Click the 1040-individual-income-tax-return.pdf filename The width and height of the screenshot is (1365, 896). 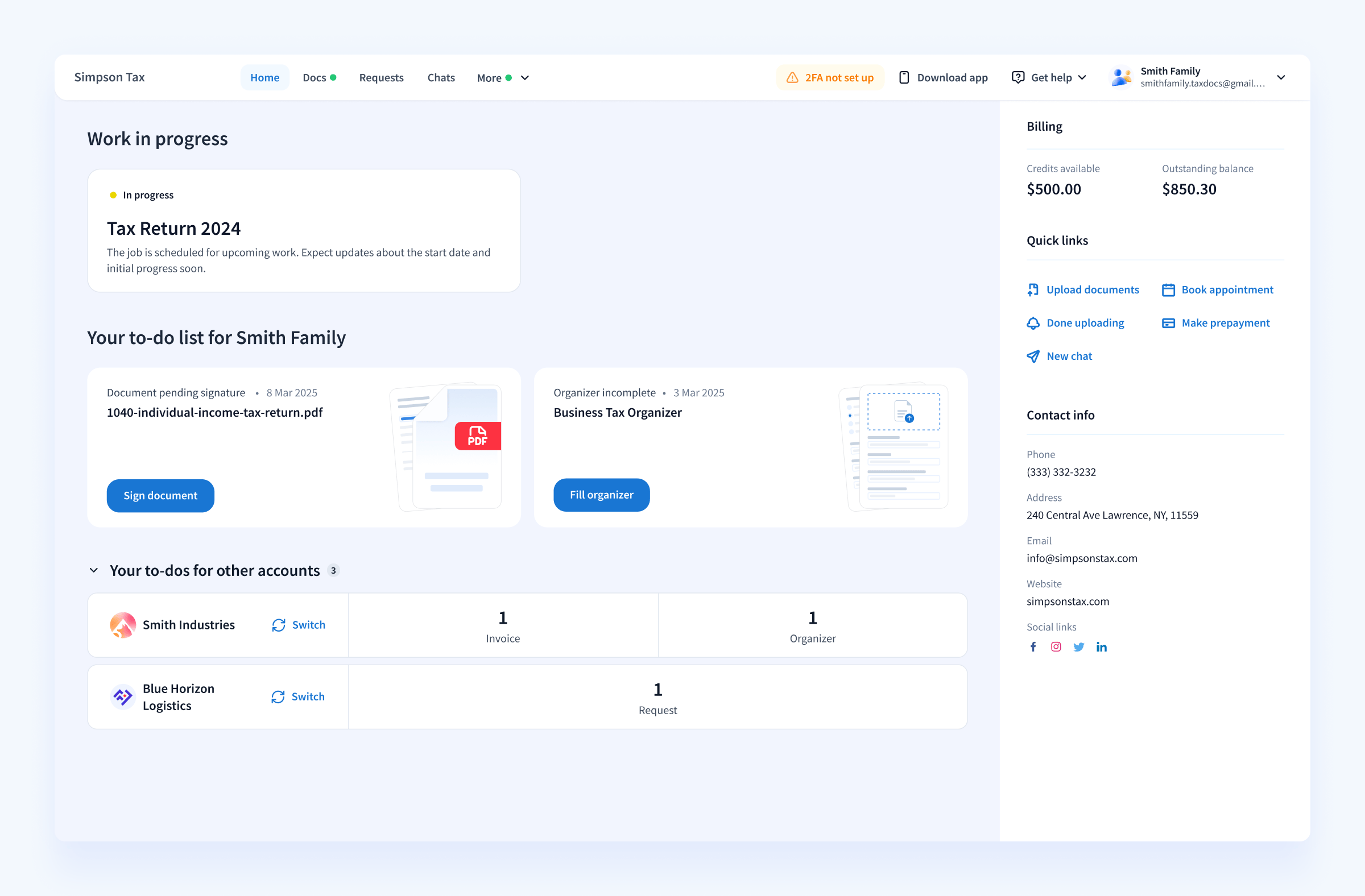point(214,413)
